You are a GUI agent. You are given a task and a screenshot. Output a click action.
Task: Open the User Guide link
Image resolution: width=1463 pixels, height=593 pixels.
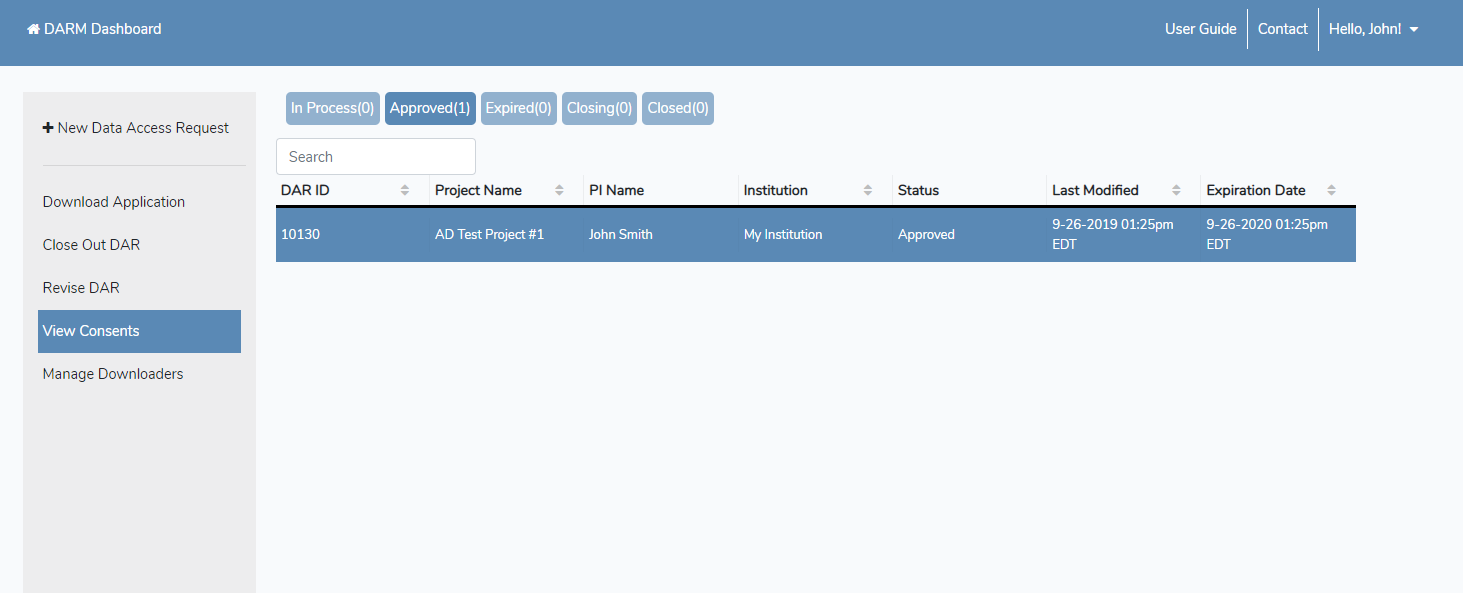[x=1200, y=29]
